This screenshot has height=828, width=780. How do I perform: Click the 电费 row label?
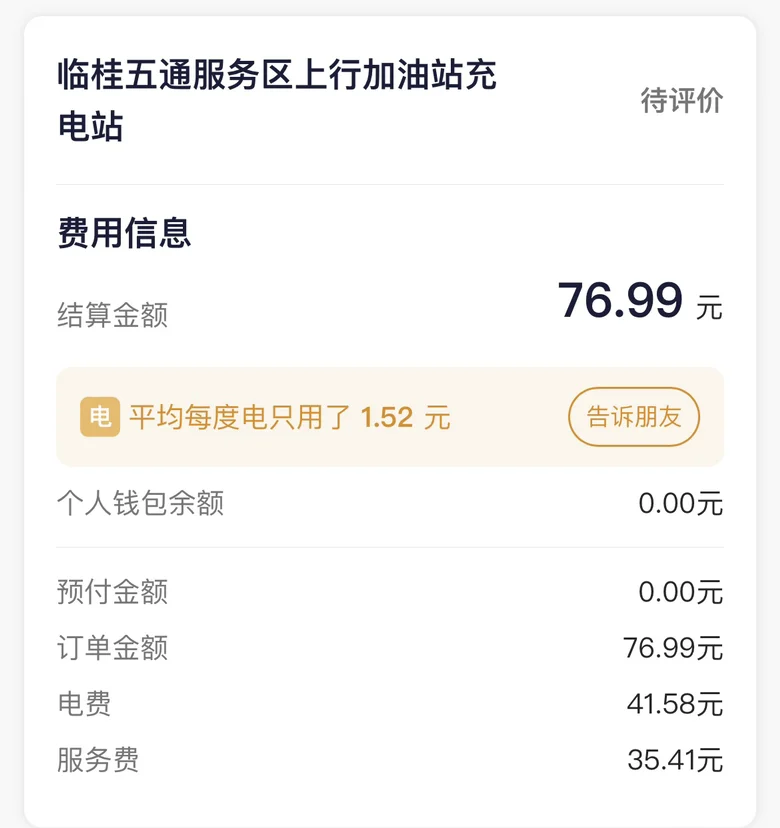click(84, 704)
